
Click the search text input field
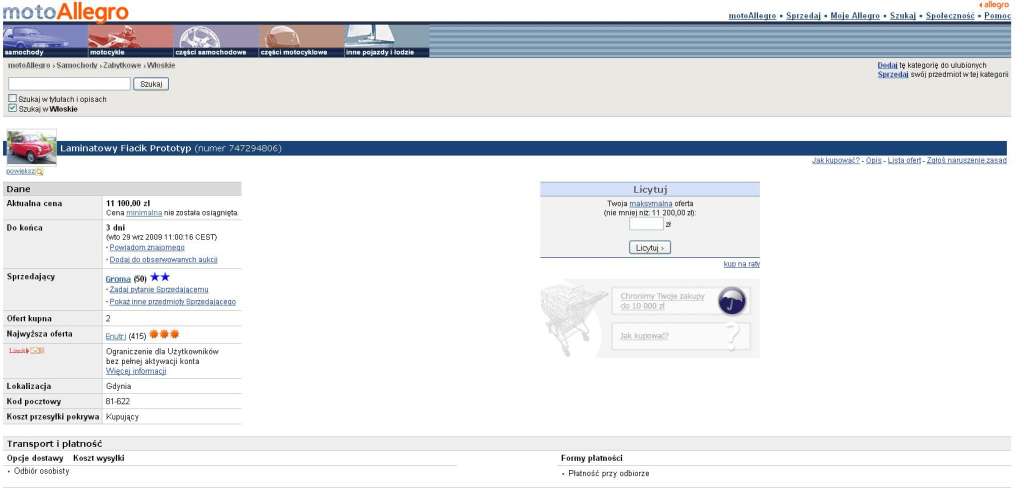click(x=69, y=84)
